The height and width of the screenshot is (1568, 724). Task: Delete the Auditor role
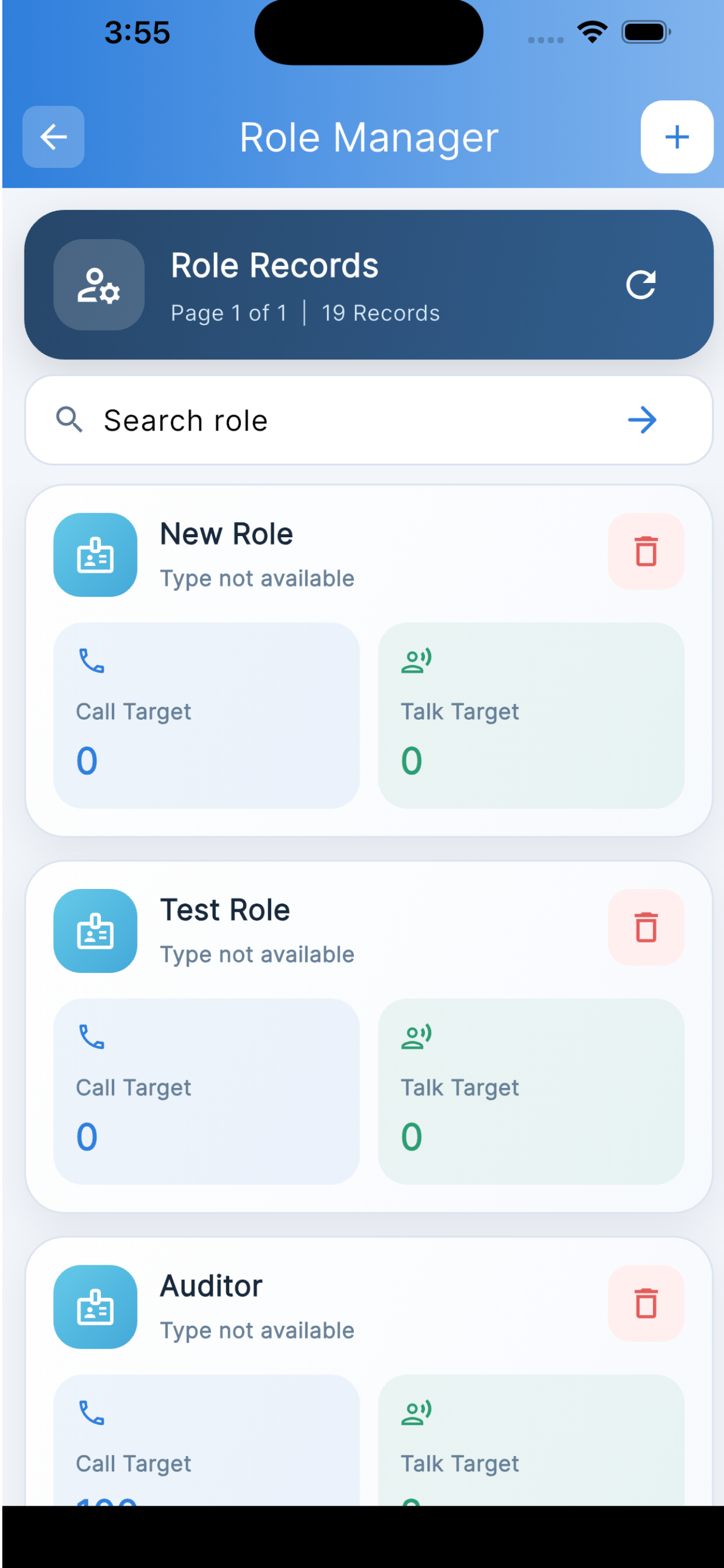point(646,1303)
